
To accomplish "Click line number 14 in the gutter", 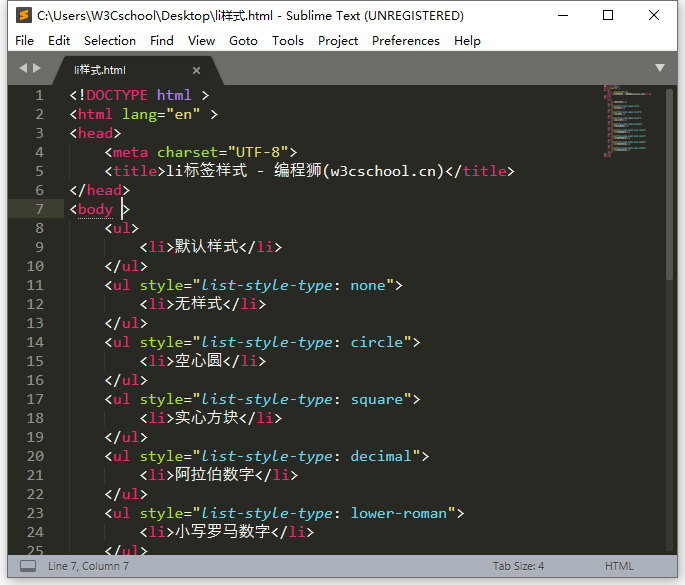I will (36, 342).
